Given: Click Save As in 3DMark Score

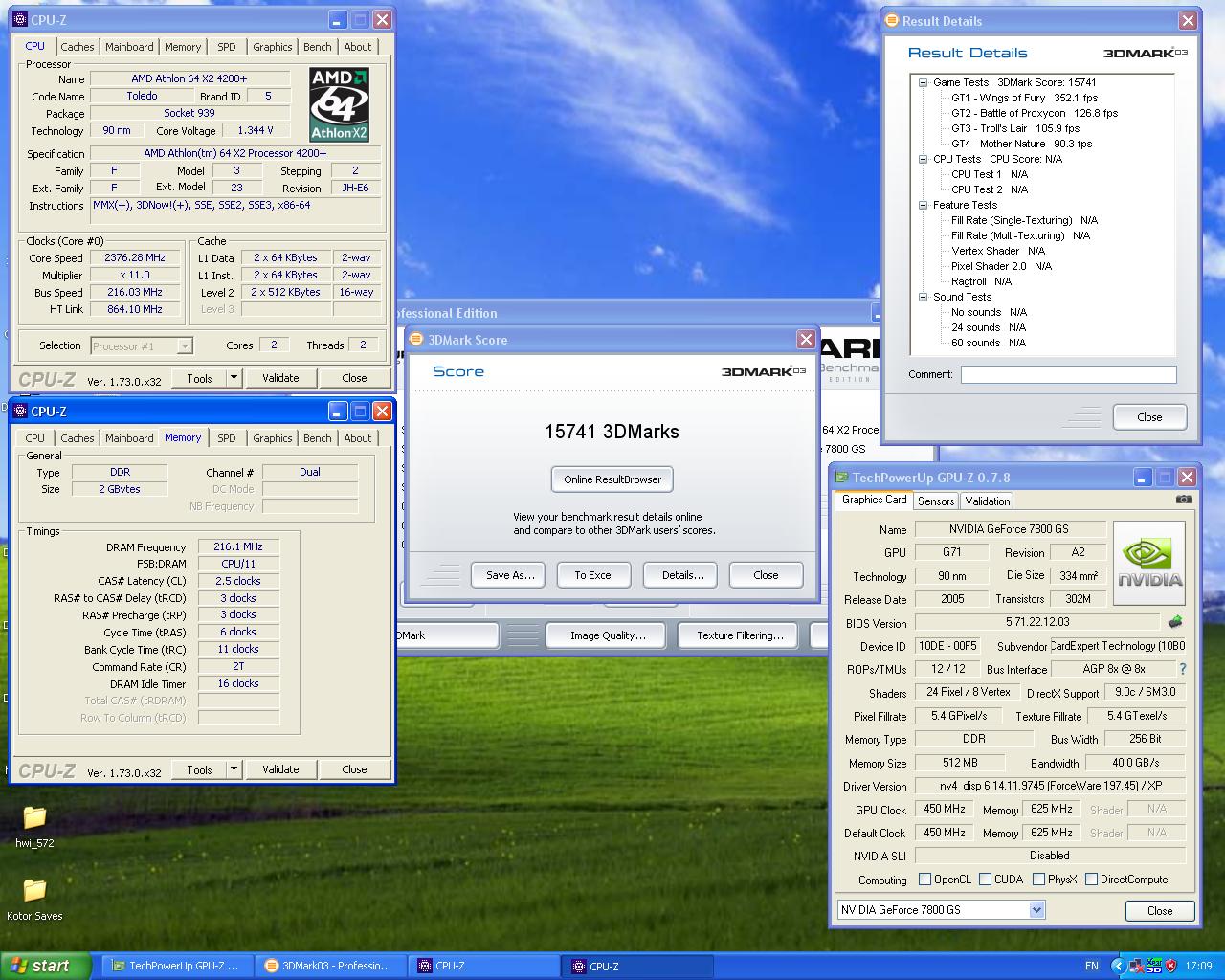Looking at the screenshot, I should click(510, 575).
